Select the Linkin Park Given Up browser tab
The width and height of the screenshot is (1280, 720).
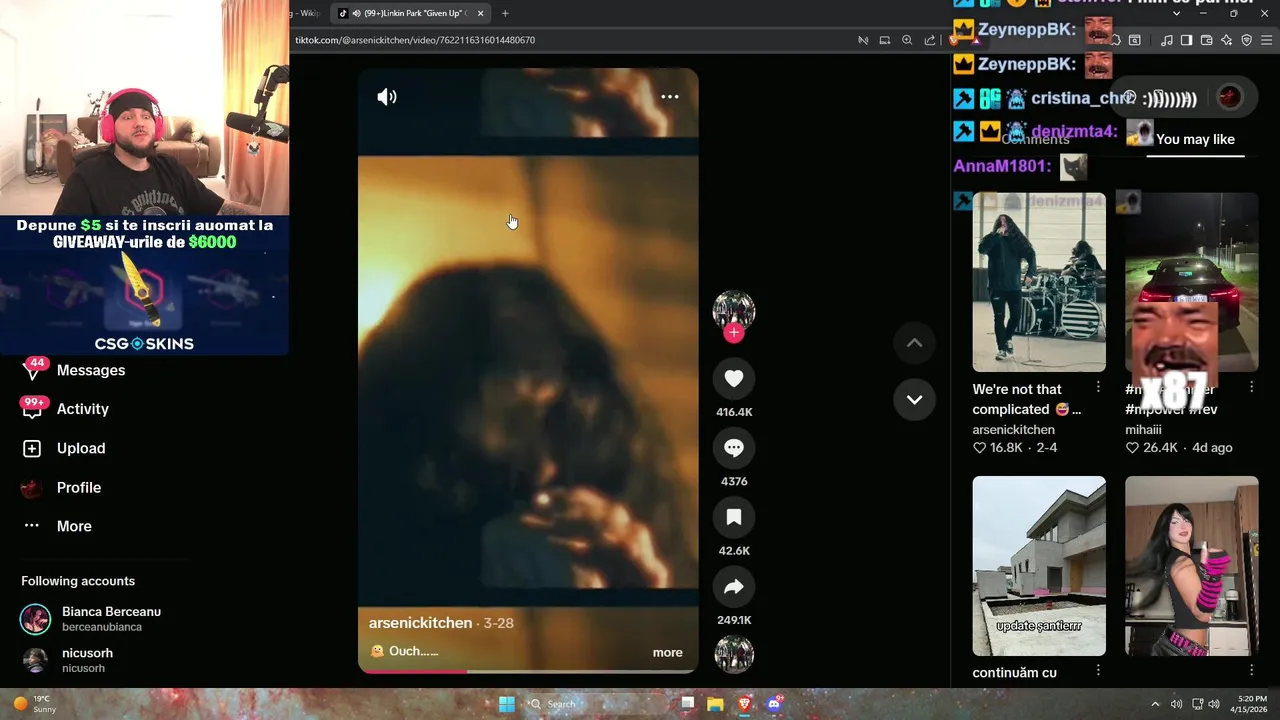click(410, 13)
